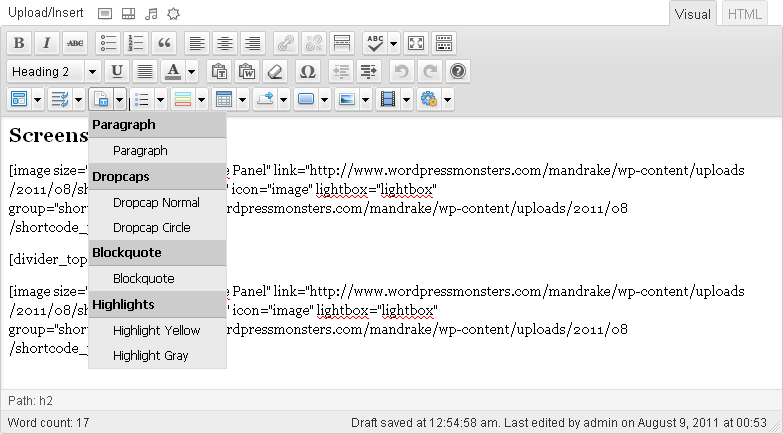Image resolution: width=783 pixels, height=434 pixels.
Task: Insert a custom character (Omega)
Action: point(307,71)
